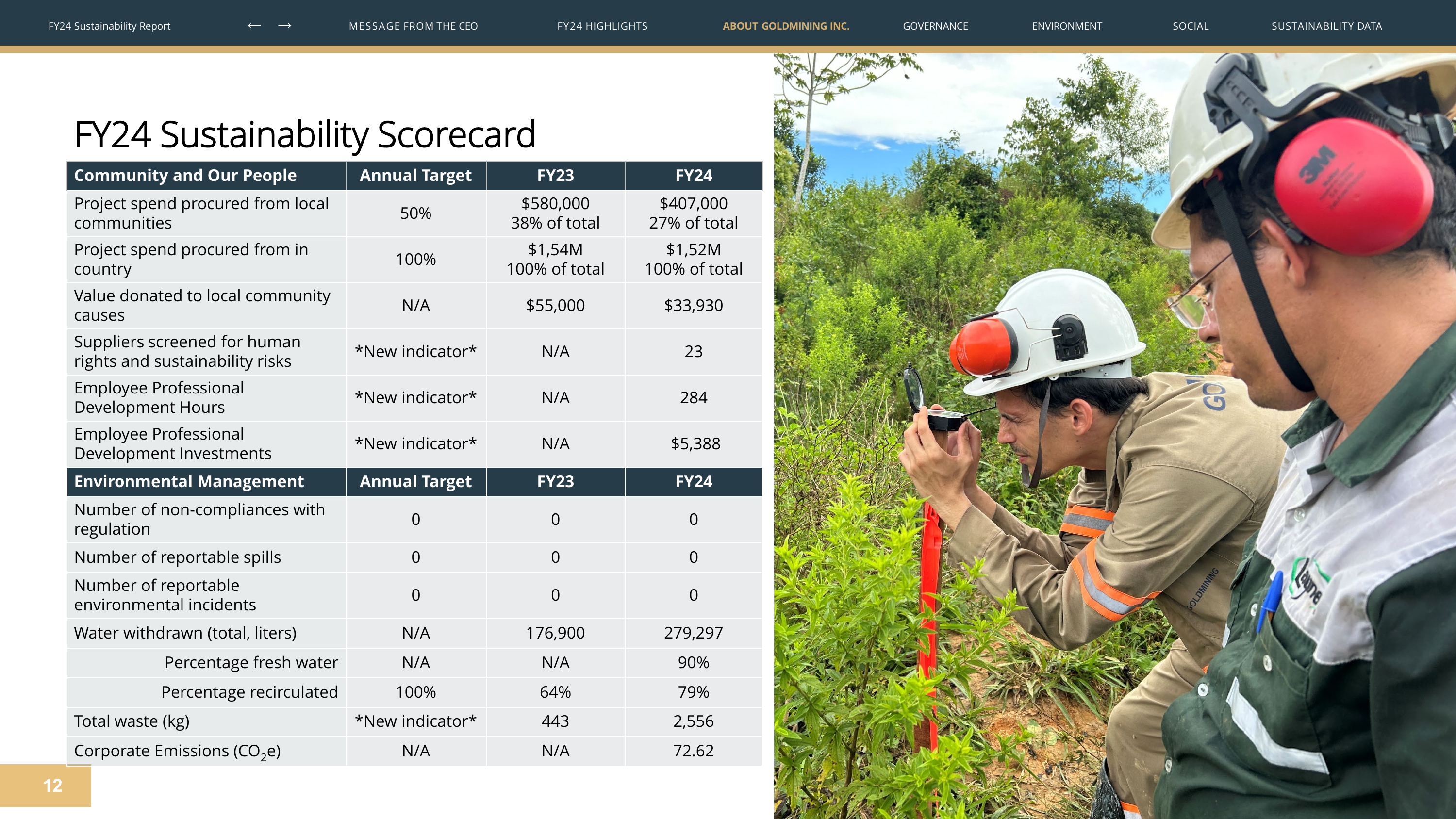Click FY24 Sustainability Report title link
The width and height of the screenshot is (1456, 819).
pyautogui.click(x=109, y=26)
